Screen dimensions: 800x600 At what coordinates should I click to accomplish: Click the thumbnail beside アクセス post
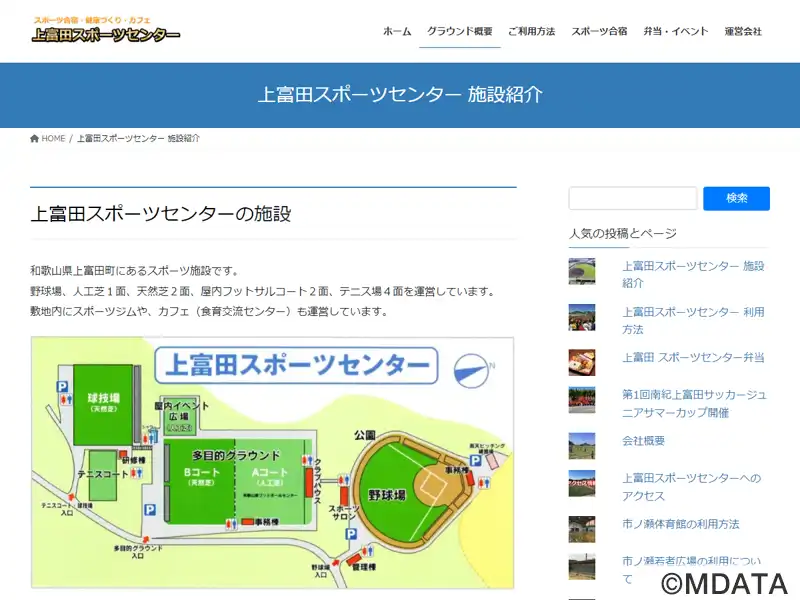click(582, 483)
